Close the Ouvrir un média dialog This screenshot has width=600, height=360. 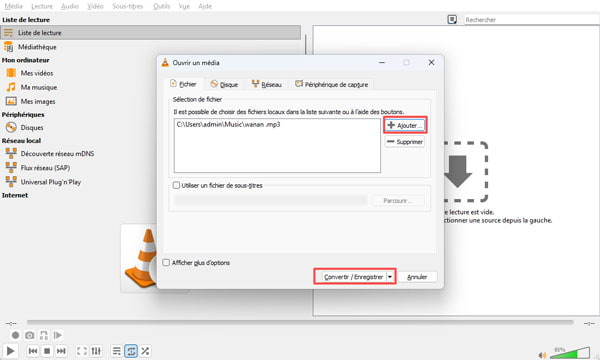tap(431, 62)
